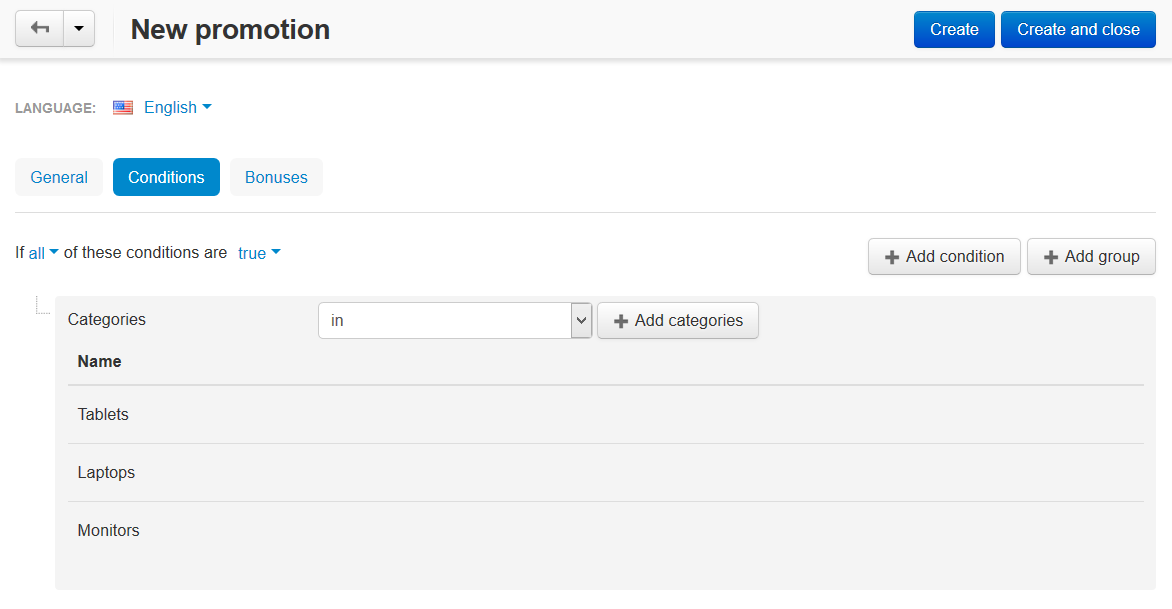Change the 'all' conditions selector
The width and height of the screenshot is (1172, 609).
(43, 253)
